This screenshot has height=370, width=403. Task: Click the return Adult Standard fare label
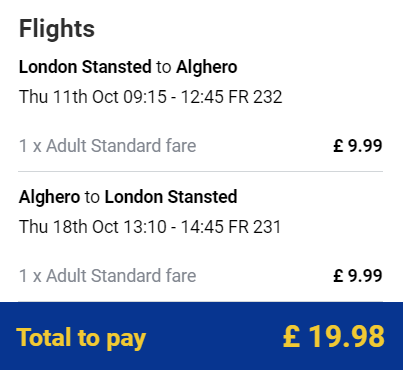click(x=108, y=276)
